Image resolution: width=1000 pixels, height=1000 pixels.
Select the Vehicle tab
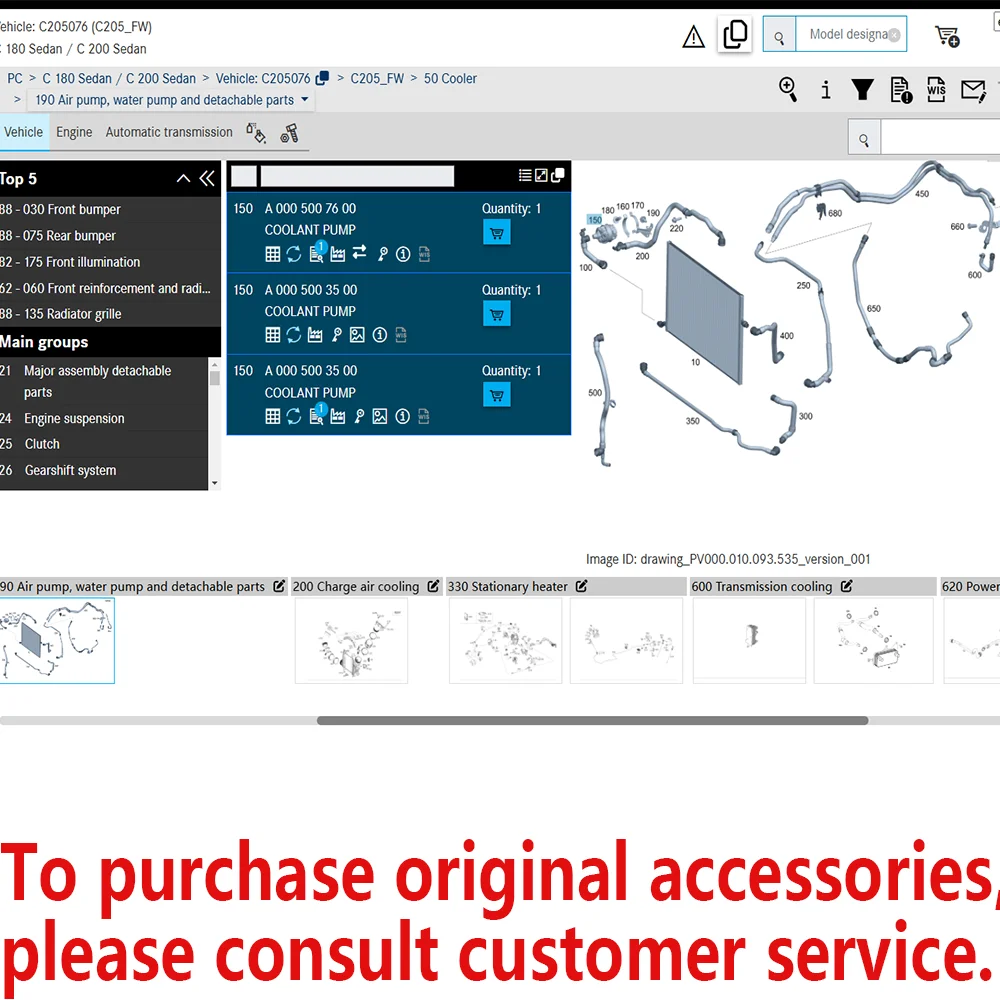coord(24,132)
